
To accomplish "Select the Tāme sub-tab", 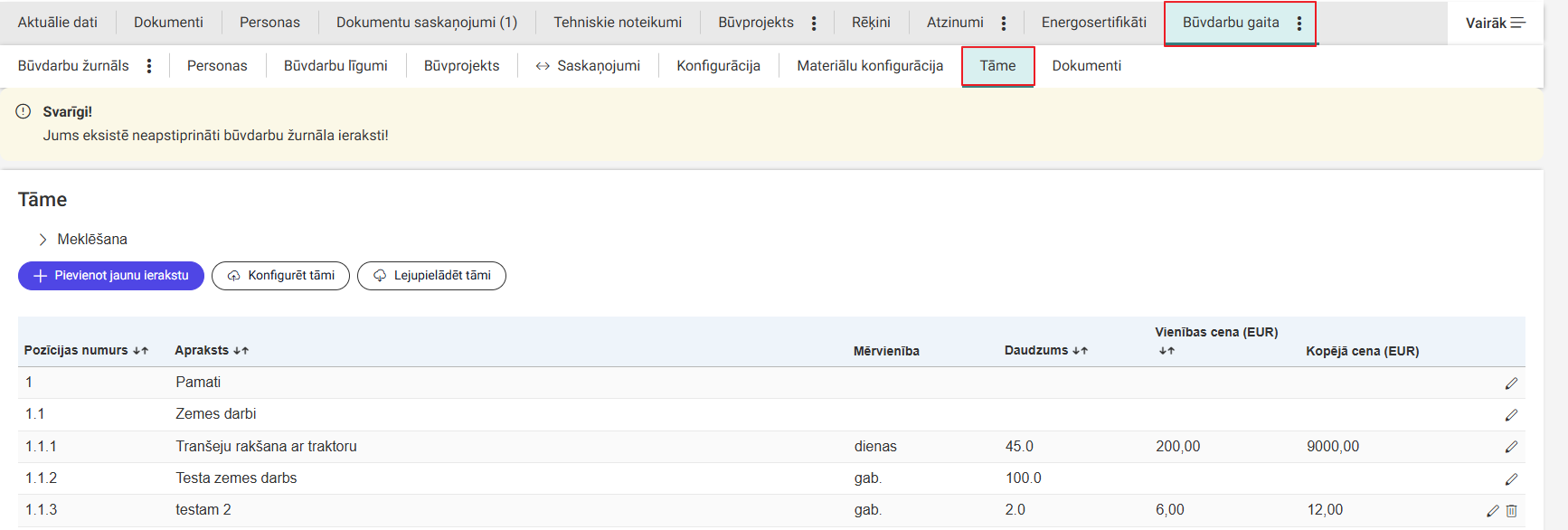I will 997,66.
